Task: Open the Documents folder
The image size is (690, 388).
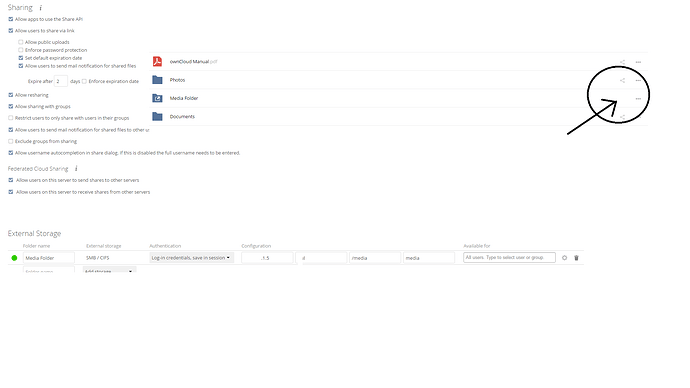Action: pos(182,117)
